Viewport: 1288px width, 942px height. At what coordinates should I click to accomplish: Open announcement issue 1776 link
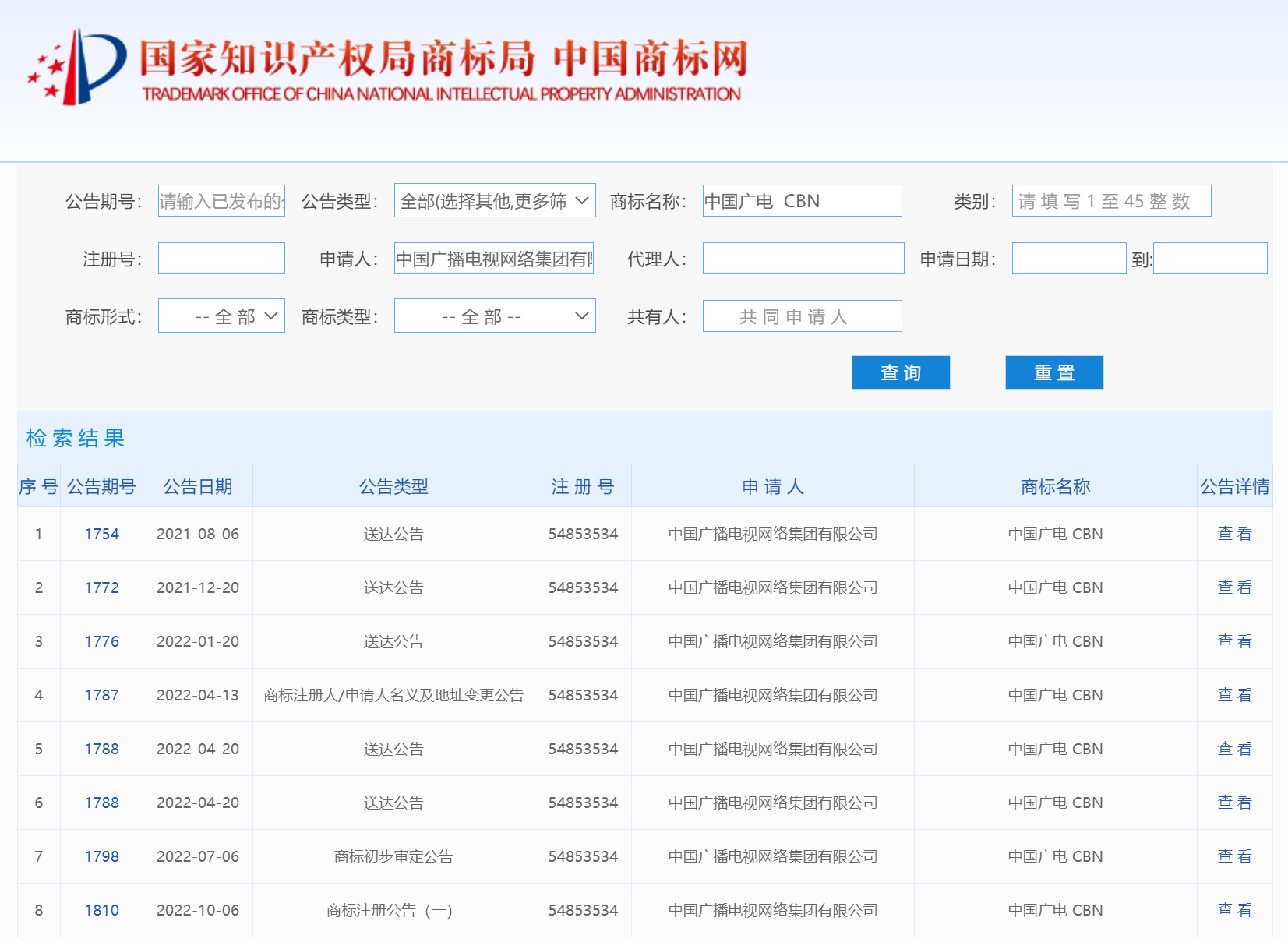[101, 641]
